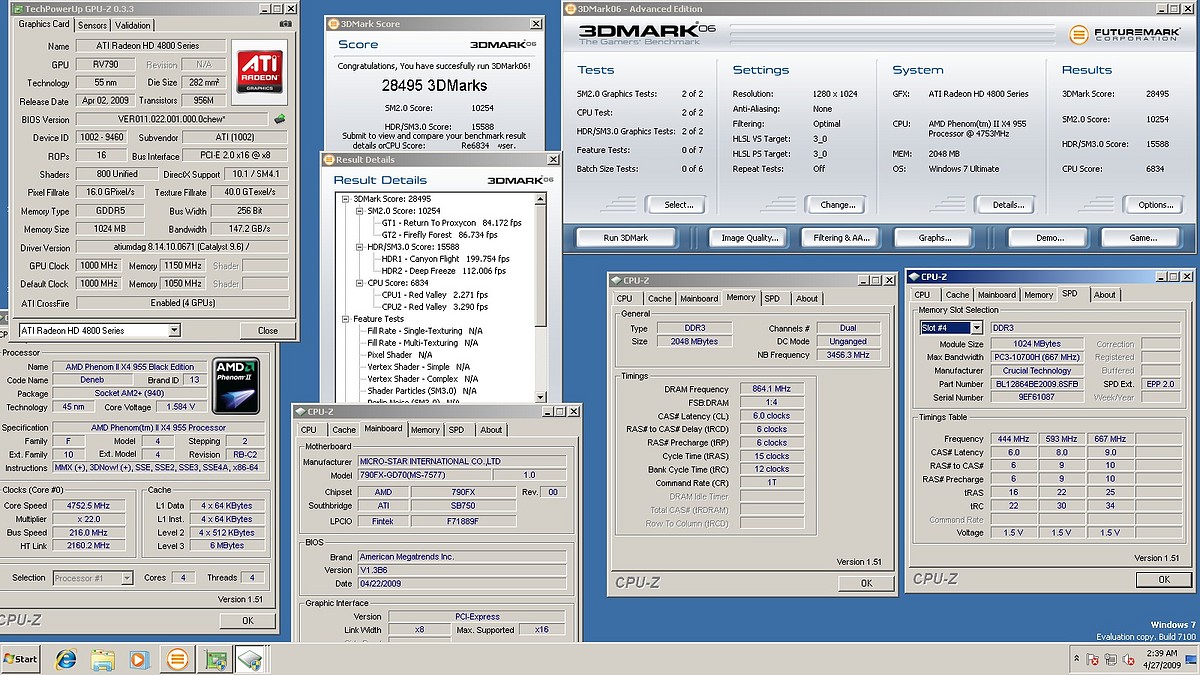This screenshot has width=1200, height=675.
Task: Click Result Details scrollbar up arrow
Action: click(x=541, y=199)
